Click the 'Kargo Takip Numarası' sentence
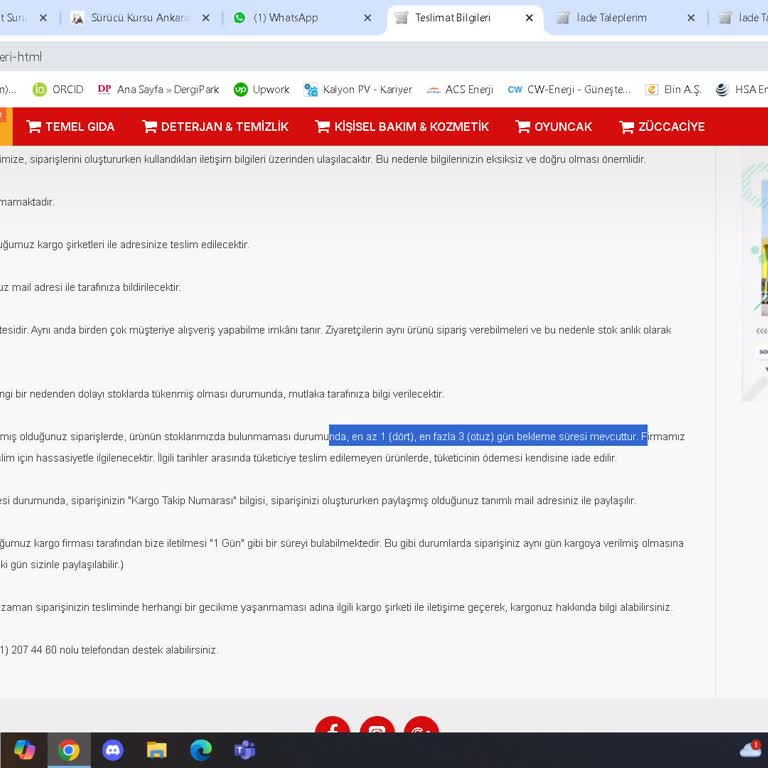 pyautogui.click(x=318, y=501)
